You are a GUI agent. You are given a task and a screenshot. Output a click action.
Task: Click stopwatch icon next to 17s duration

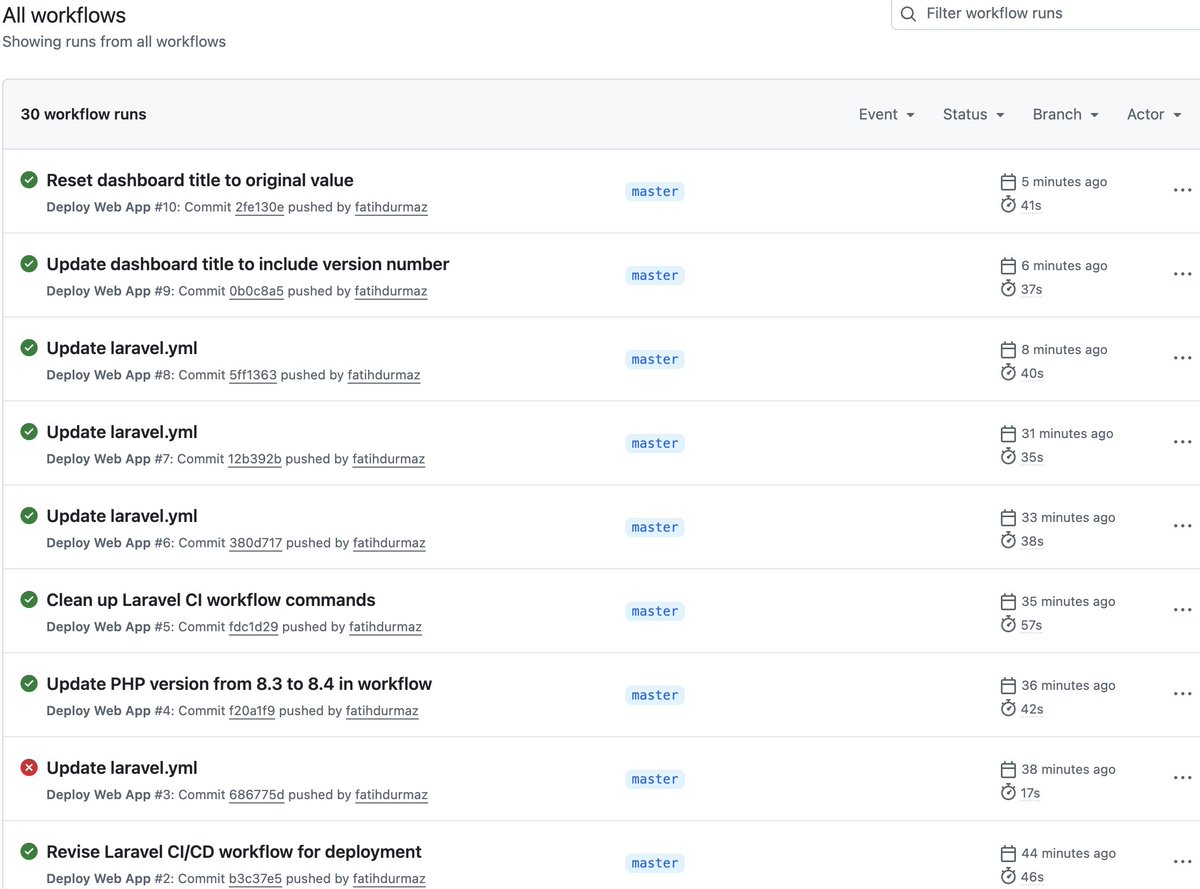pos(1008,792)
